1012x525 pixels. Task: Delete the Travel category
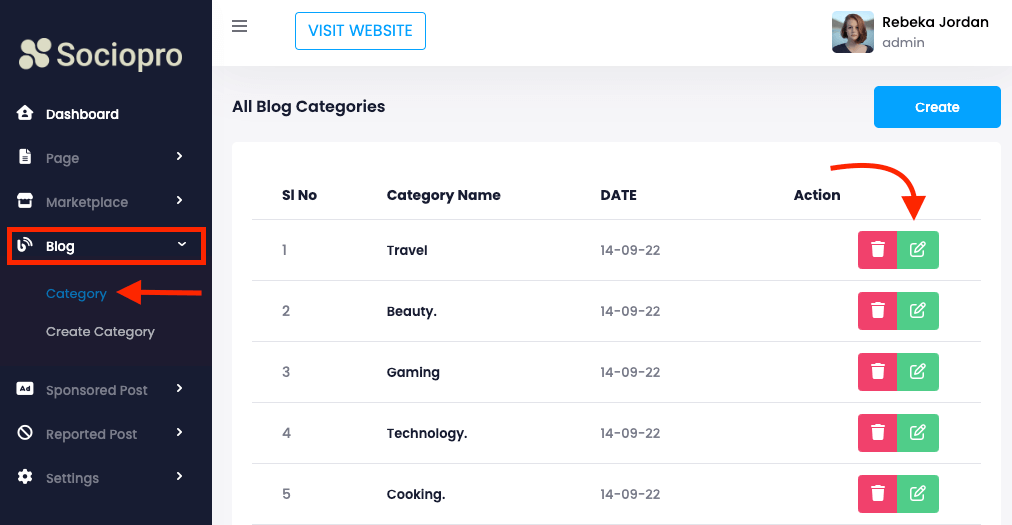tap(877, 250)
